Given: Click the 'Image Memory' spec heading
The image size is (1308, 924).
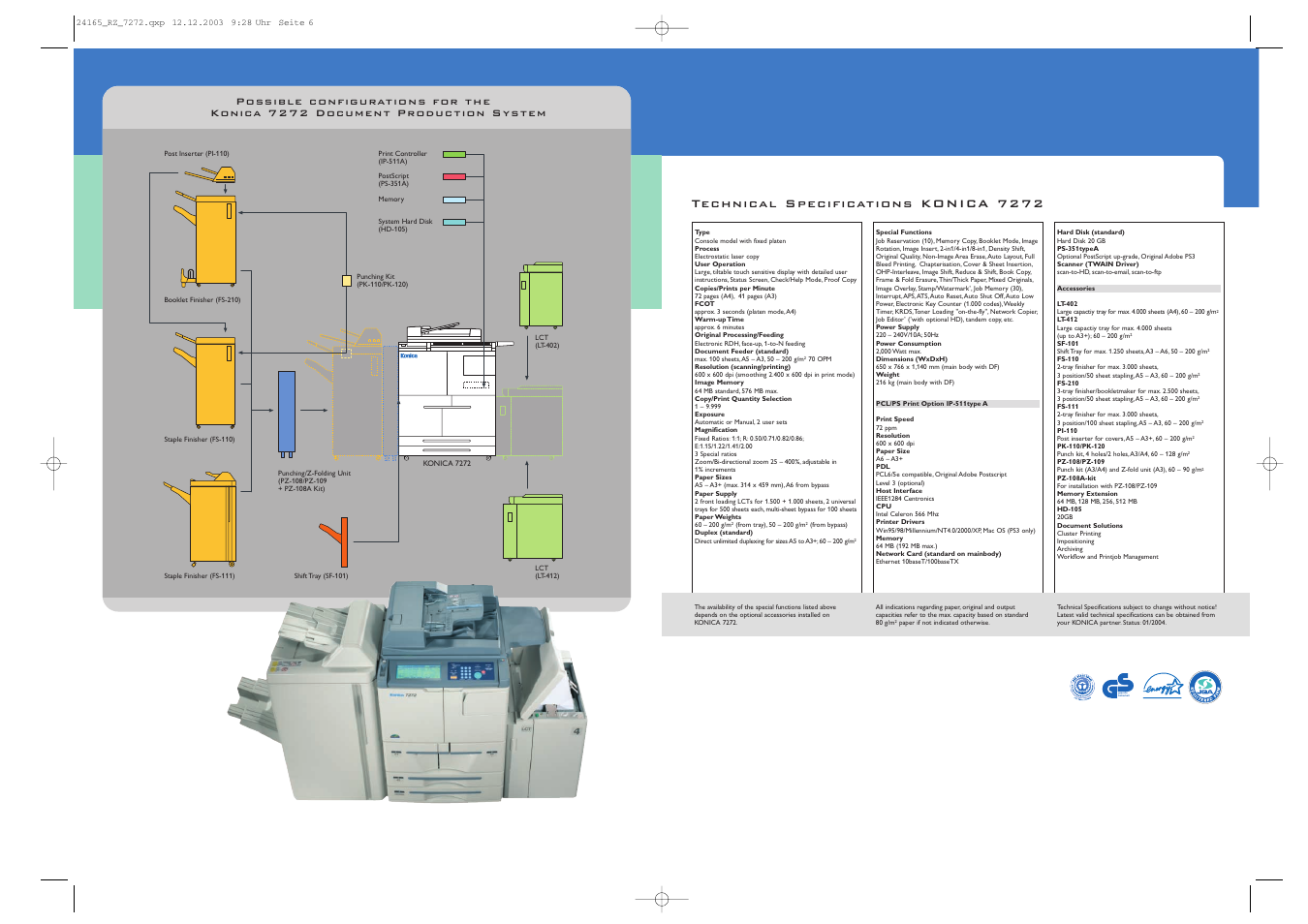Looking at the screenshot, I should [719, 383].
